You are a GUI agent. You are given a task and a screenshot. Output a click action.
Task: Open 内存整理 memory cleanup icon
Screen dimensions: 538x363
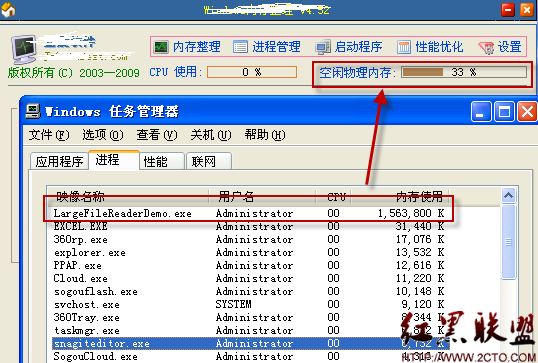[x=161, y=47]
